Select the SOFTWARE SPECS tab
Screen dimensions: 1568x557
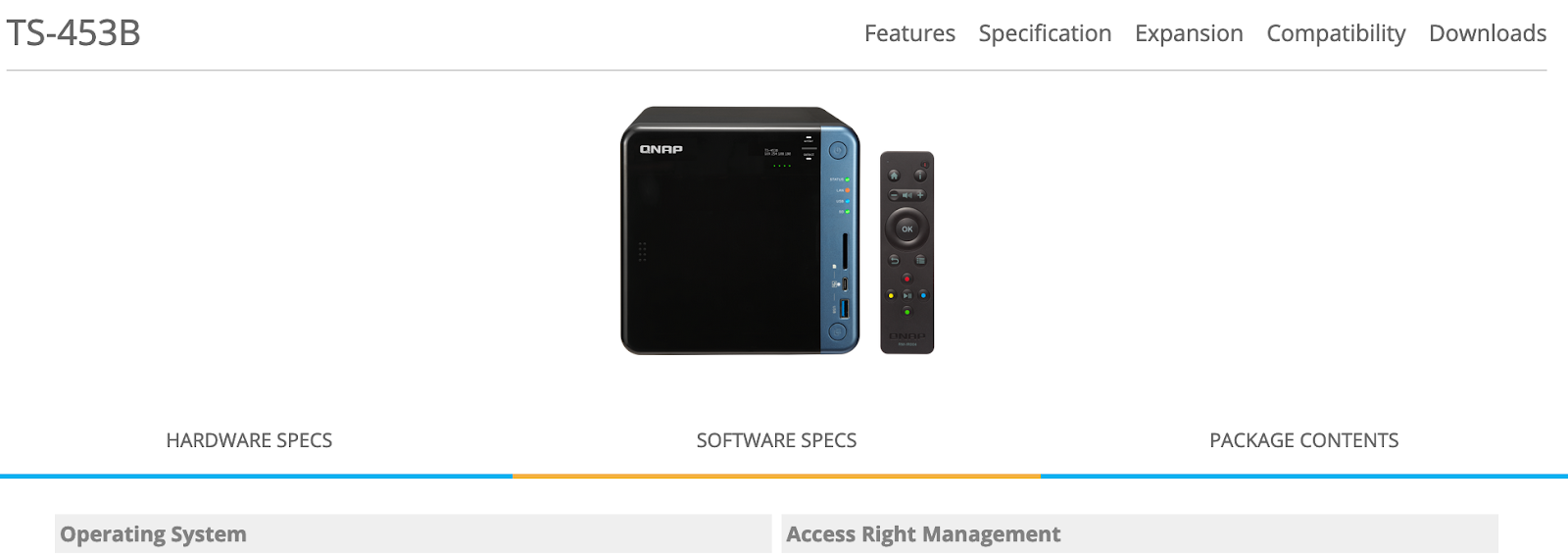(x=776, y=440)
